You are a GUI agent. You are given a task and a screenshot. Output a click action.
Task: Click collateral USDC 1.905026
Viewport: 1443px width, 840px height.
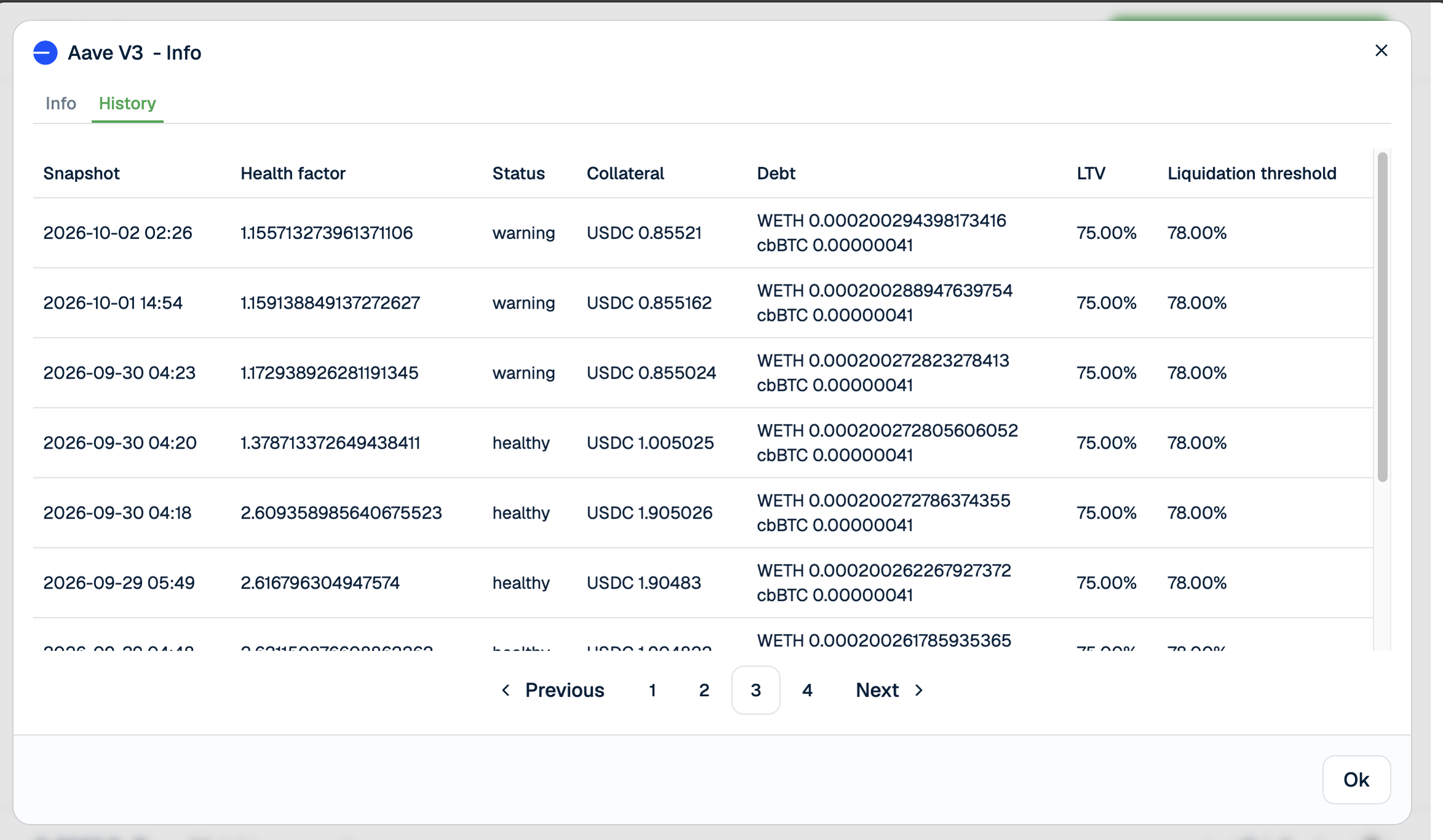click(649, 513)
